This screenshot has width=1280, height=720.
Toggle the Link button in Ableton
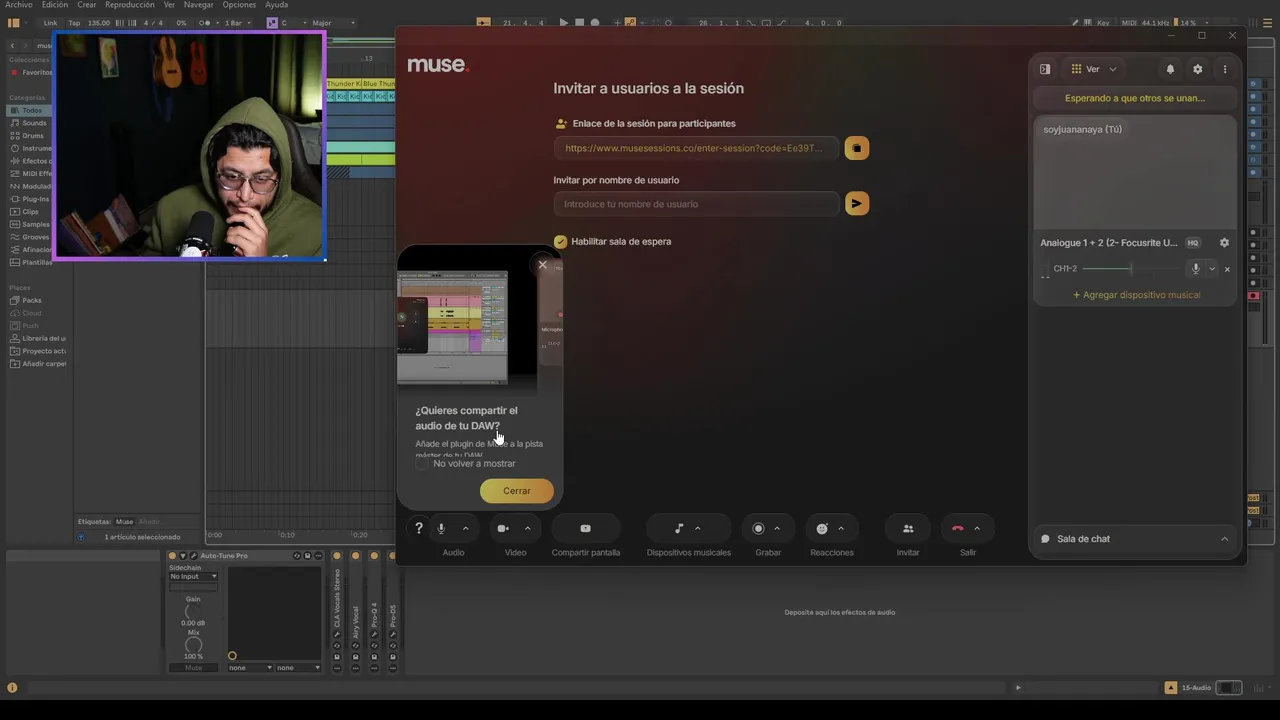point(51,22)
